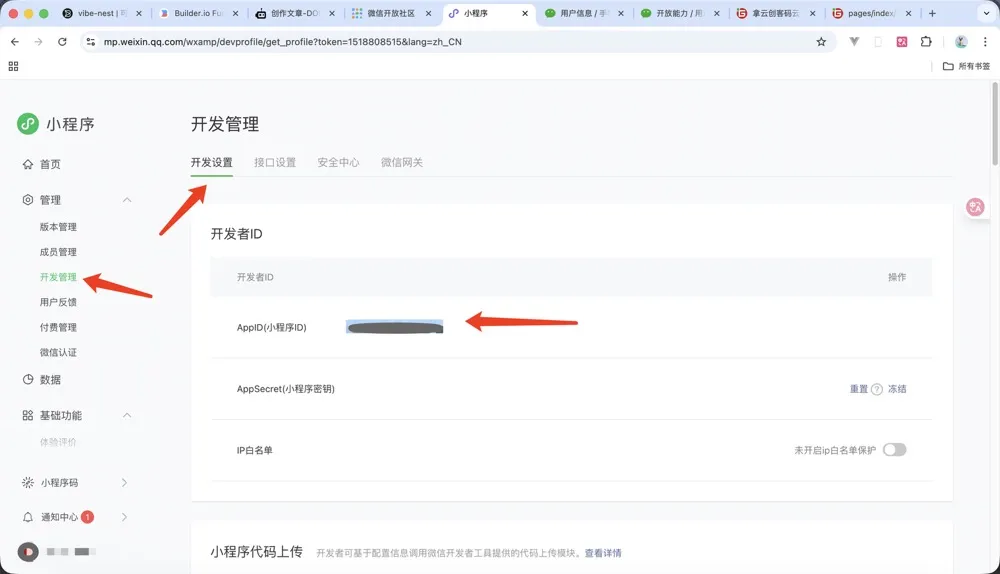Open the Chrome profile avatar
1000x574 pixels.
(961, 41)
